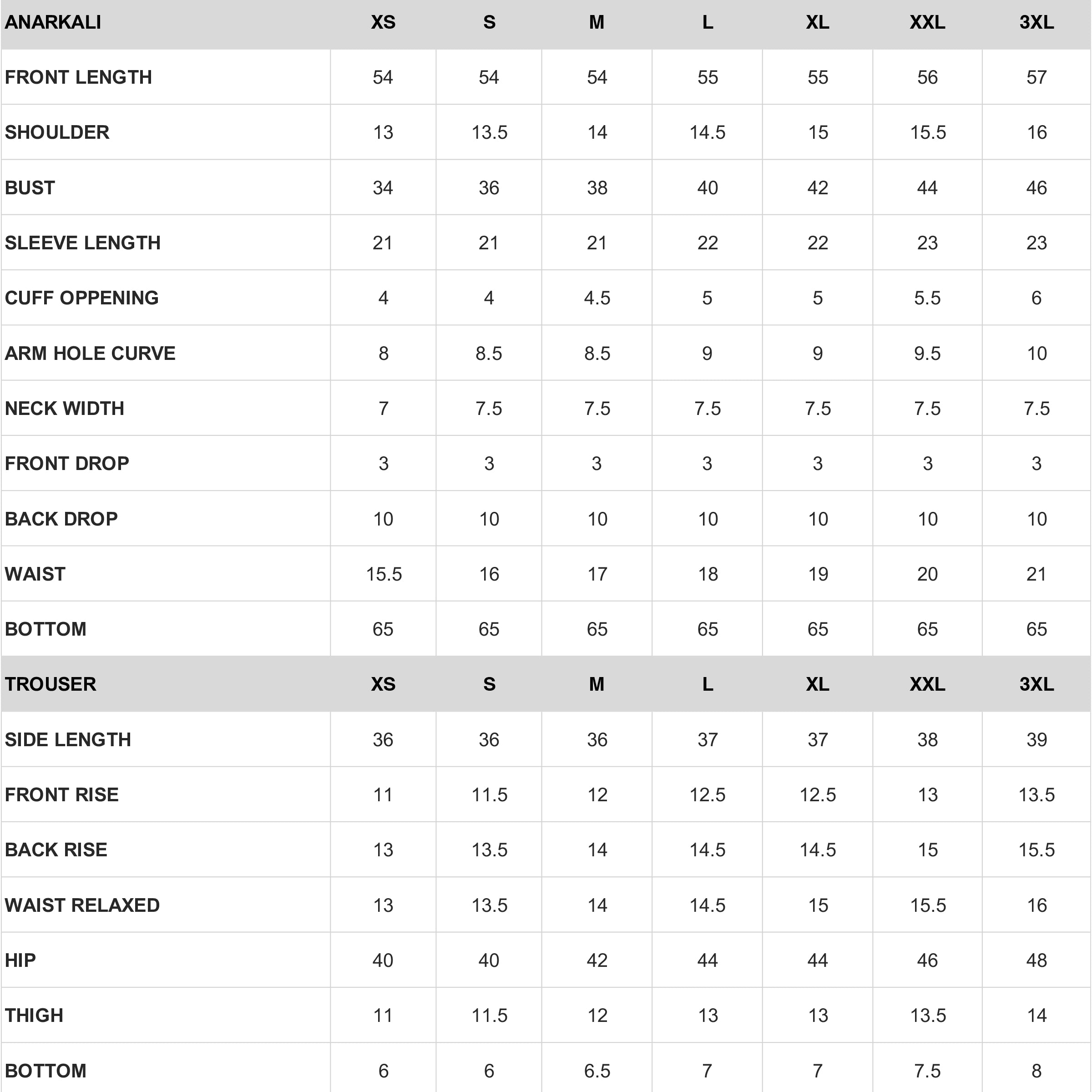The width and height of the screenshot is (1092, 1092).
Task: Click the ARM HOLE CURVE row label
Action: [90, 353]
